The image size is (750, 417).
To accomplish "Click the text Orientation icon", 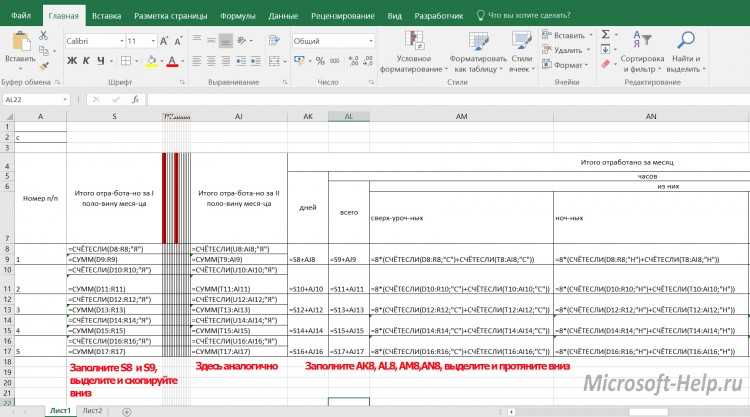I will click(242, 41).
